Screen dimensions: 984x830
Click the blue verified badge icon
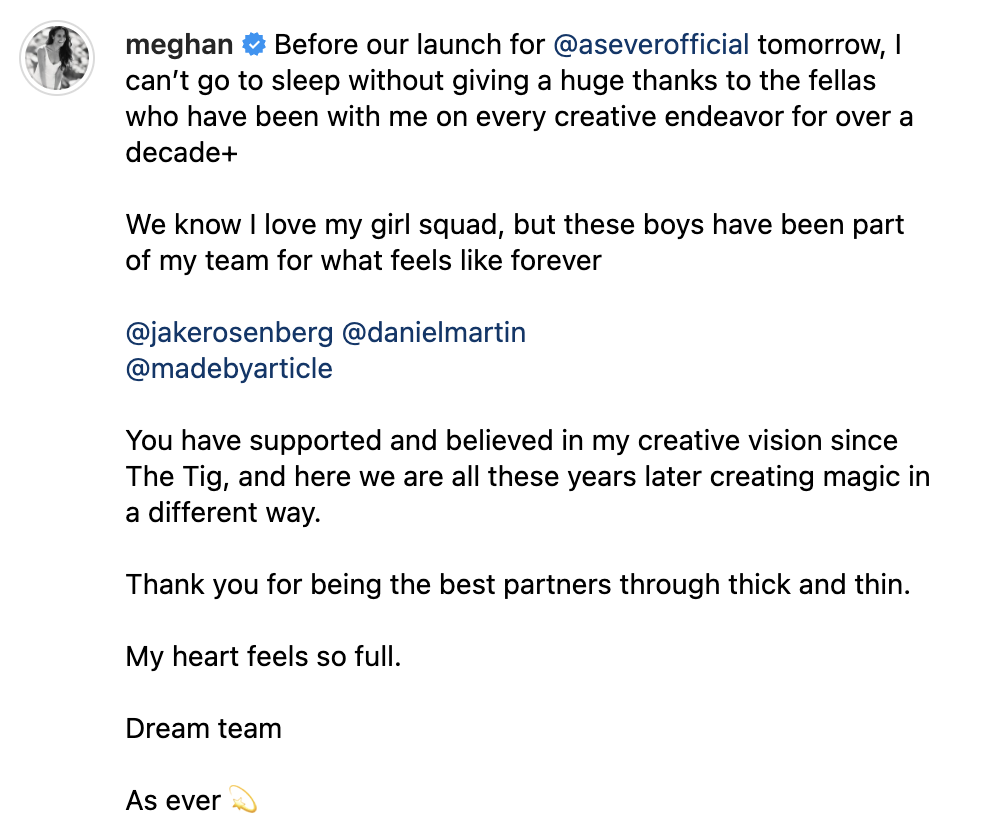point(255,45)
